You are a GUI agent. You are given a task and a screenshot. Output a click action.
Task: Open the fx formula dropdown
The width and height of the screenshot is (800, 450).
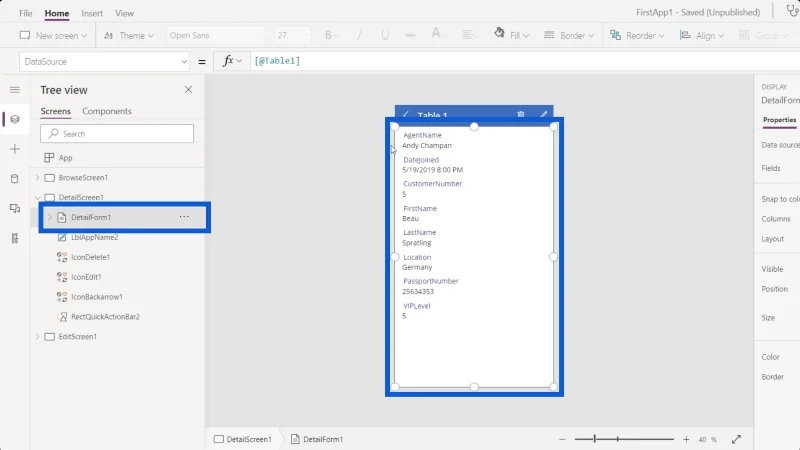click(232, 61)
